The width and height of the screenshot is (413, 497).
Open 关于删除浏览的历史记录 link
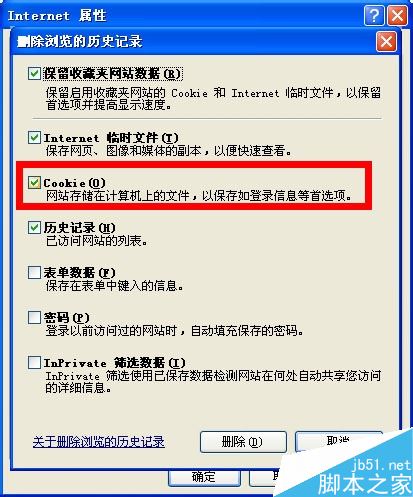pyautogui.click(x=99, y=442)
